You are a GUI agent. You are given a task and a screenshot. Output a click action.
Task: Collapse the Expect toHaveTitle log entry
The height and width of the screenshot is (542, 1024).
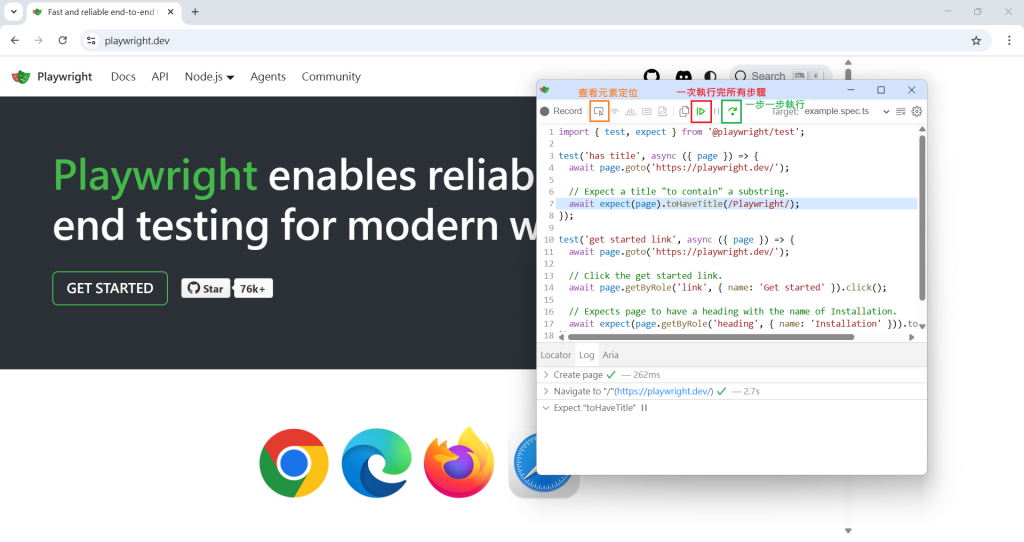click(x=546, y=407)
